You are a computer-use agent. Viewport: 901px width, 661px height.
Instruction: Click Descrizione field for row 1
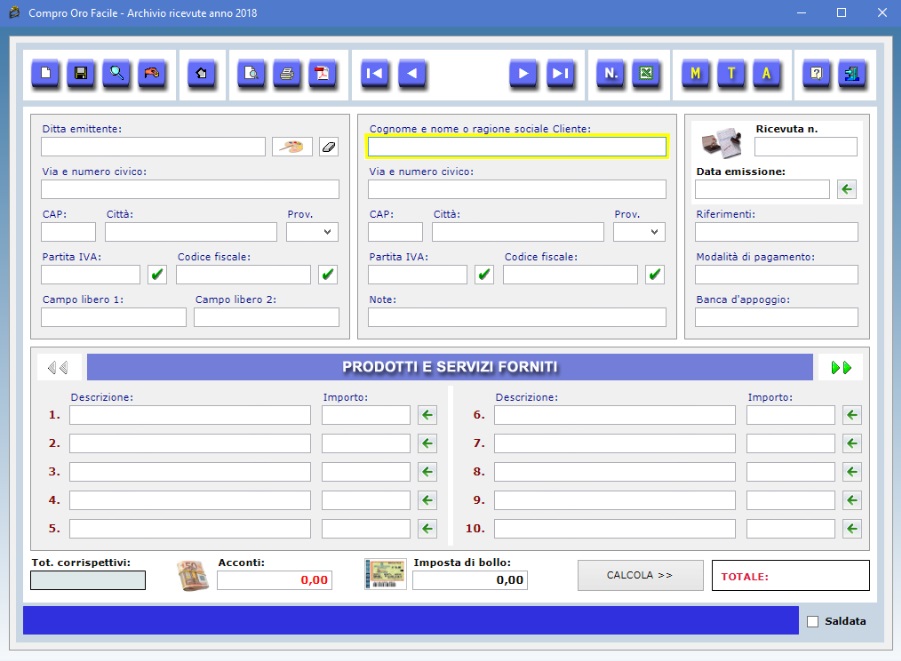click(x=190, y=415)
